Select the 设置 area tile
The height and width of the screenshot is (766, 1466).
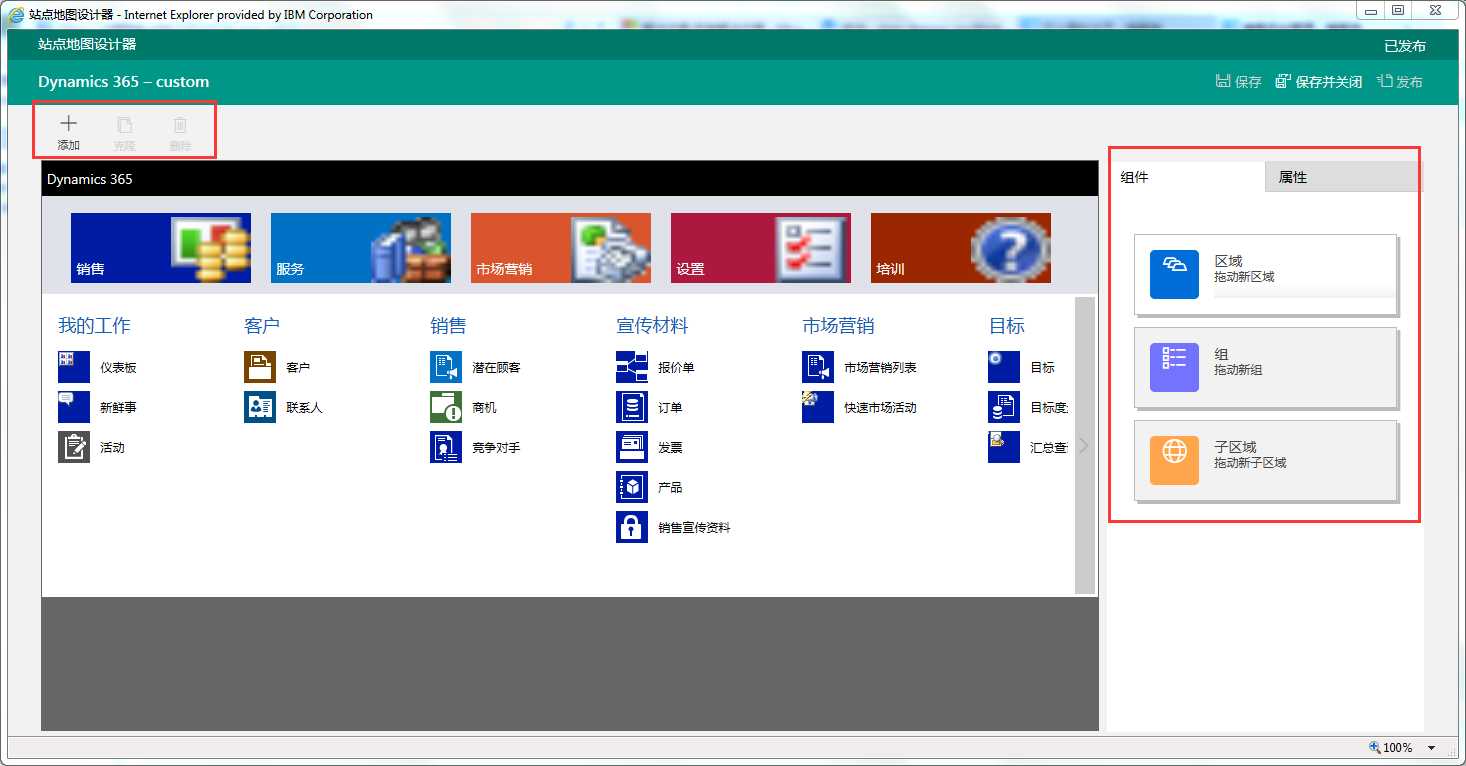761,248
